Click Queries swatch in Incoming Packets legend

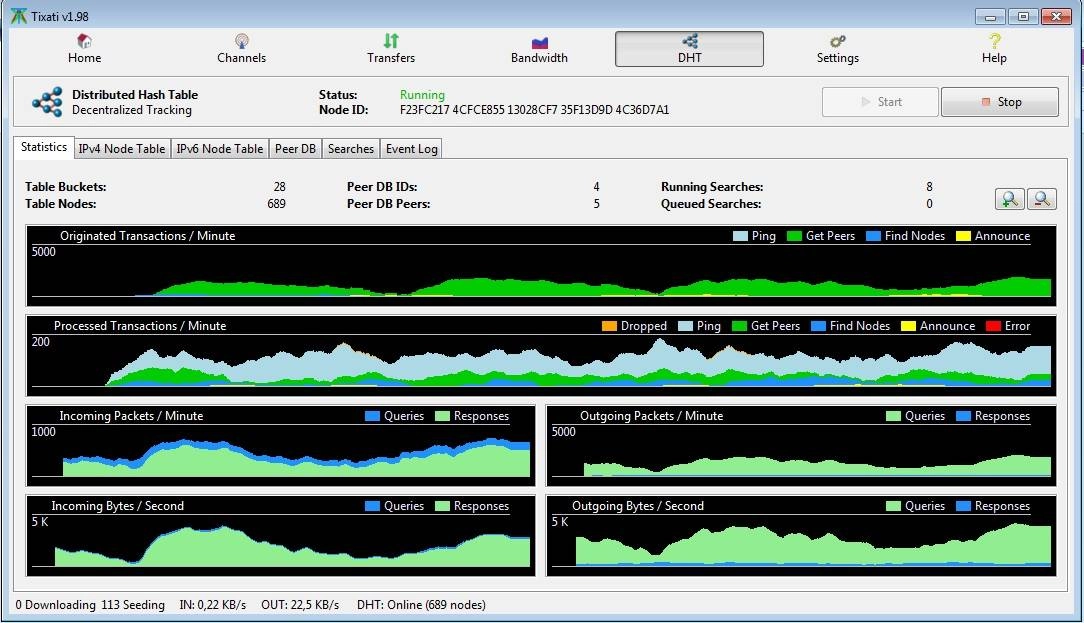(x=373, y=416)
